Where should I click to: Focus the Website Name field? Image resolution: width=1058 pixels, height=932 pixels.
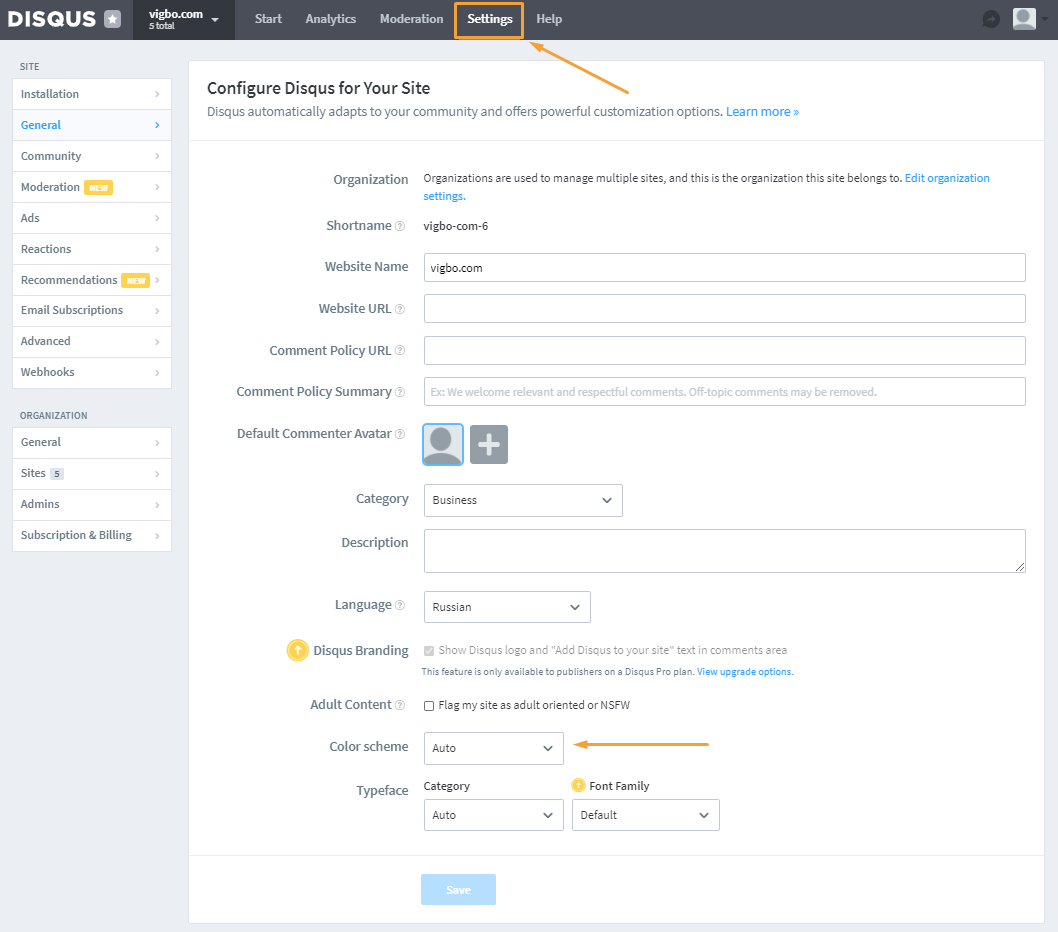725,268
